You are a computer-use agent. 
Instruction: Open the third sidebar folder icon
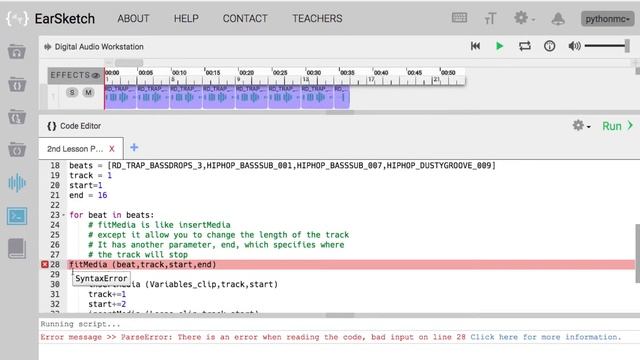tap(17, 117)
